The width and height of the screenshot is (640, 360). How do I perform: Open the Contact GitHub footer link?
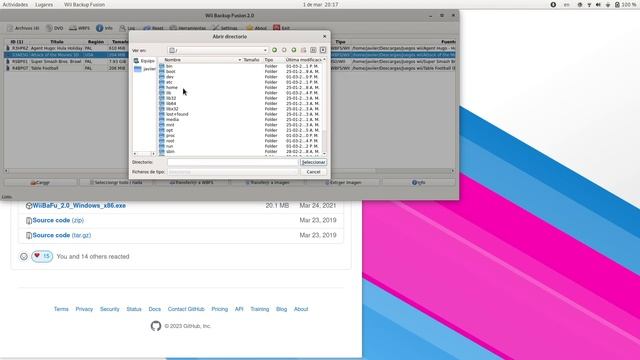click(x=186, y=309)
